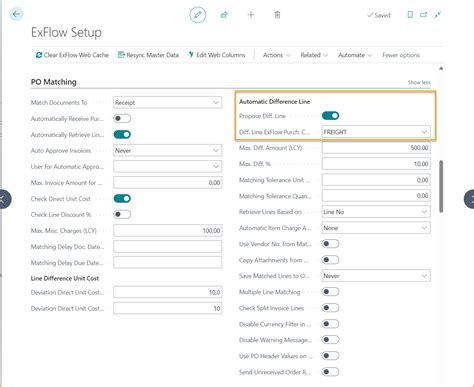Click the trash delete icon
474x387 pixels.
[x=277, y=15]
